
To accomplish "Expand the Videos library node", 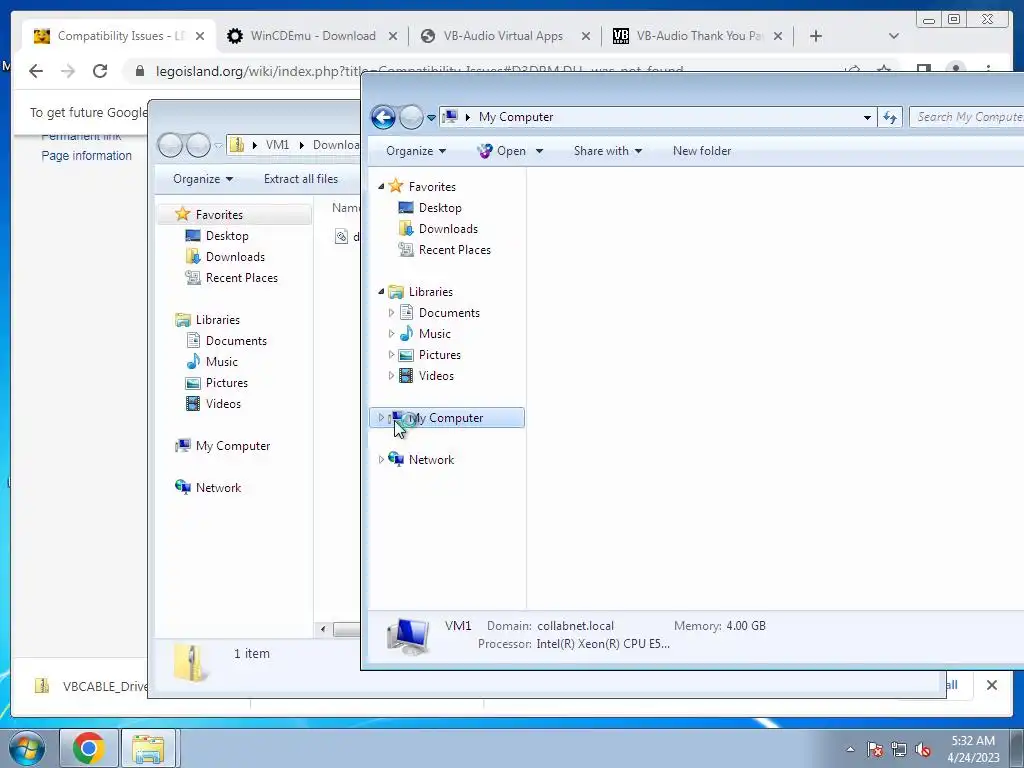I will 391,376.
